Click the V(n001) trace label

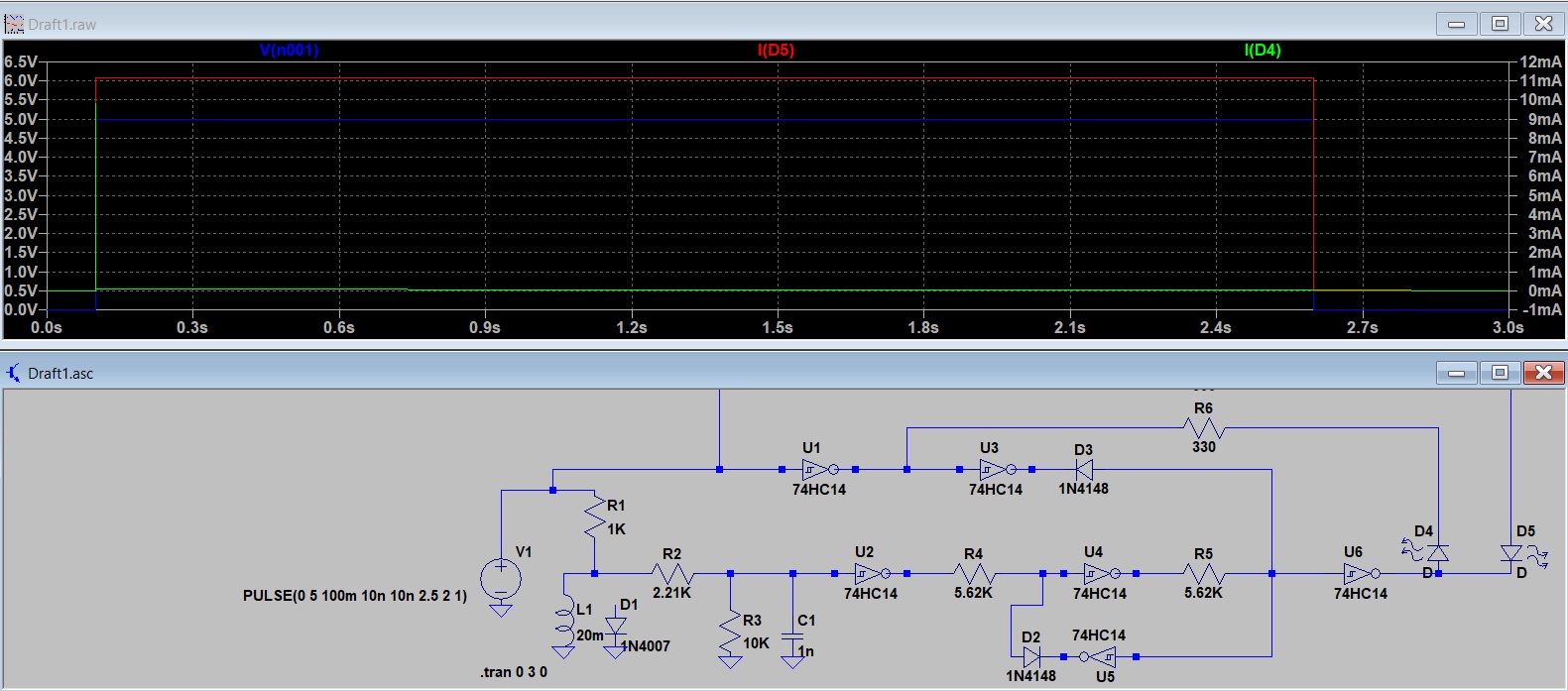(289, 50)
